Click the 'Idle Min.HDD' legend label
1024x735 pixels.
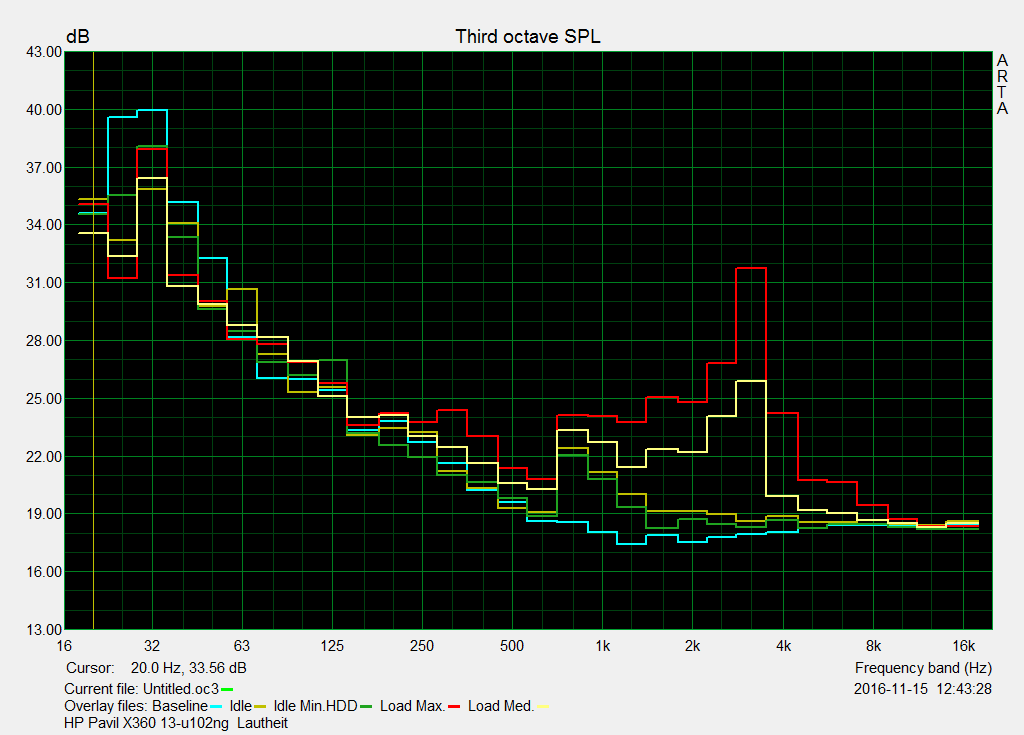[315, 706]
